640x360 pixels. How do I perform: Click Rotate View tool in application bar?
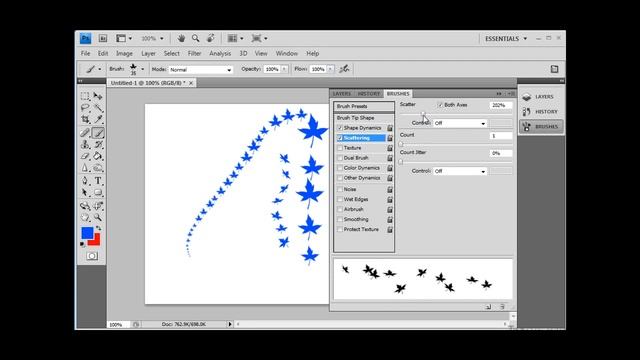211,38
